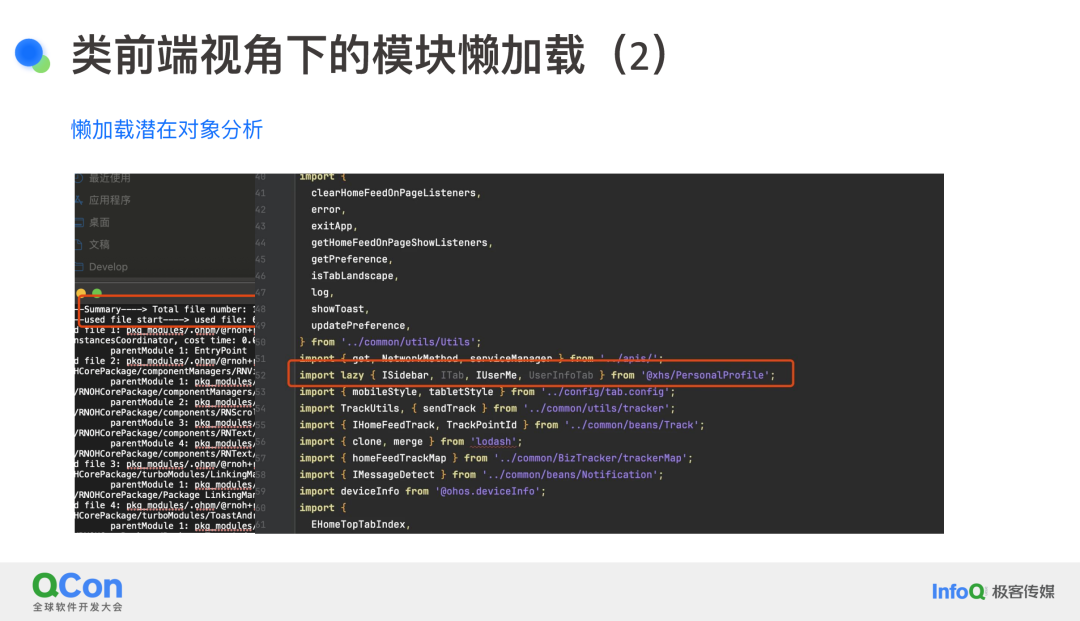Screen dimensions: 1080x621
Task: Click the 'error,' import entry
Action: (x=328, y=209)
